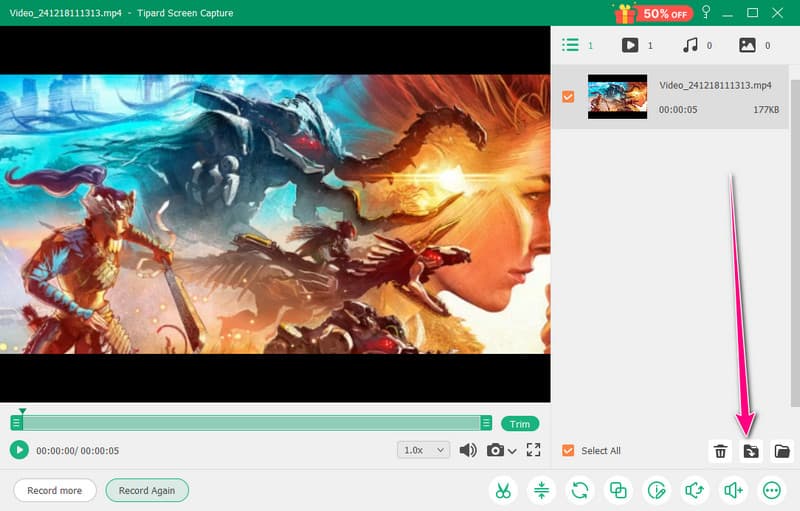Viewport: 800px width, 511px height.
Task: Open the video compressor tool
Action: 541,491
